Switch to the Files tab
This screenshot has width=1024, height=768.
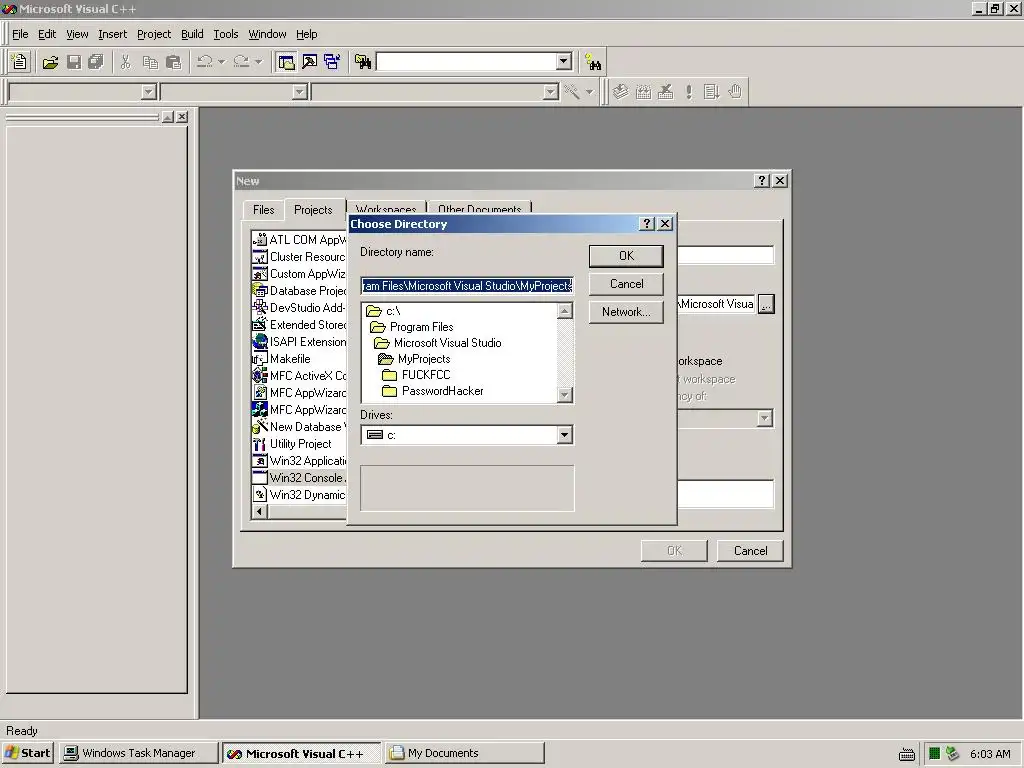[264, 210]
